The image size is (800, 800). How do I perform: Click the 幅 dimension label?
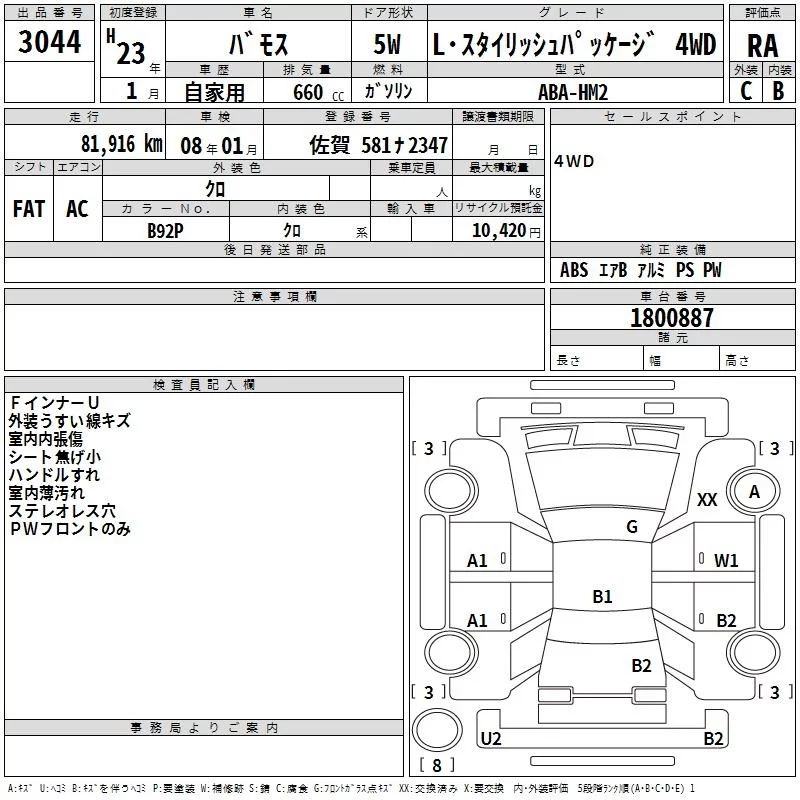click(x=655, y=361)
